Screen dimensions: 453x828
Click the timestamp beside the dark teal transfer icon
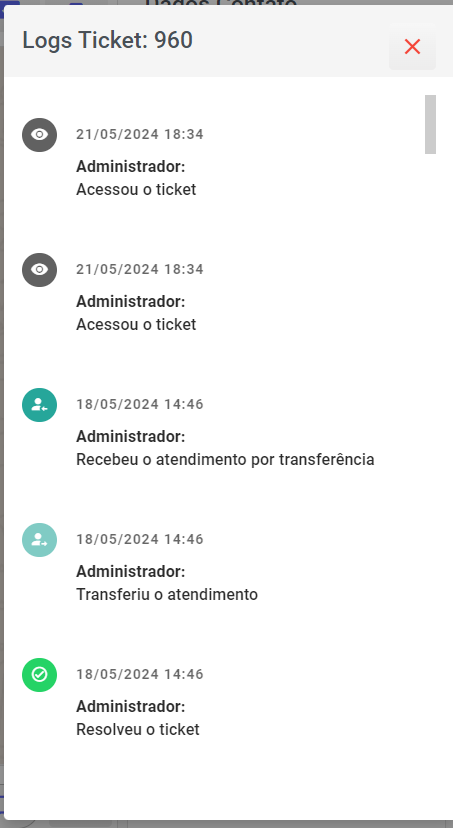pyautogui.click(x=140, y=404)
